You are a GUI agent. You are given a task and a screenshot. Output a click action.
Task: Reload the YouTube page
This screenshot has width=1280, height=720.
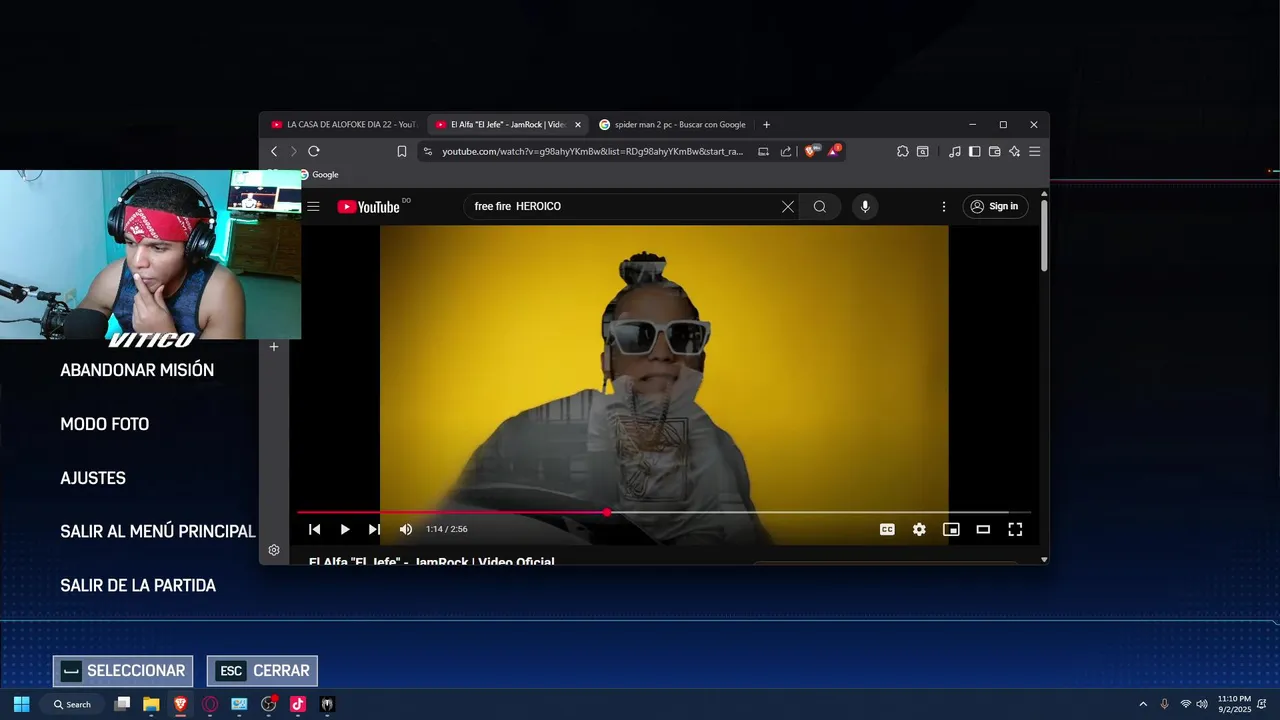tap(313, 151)
